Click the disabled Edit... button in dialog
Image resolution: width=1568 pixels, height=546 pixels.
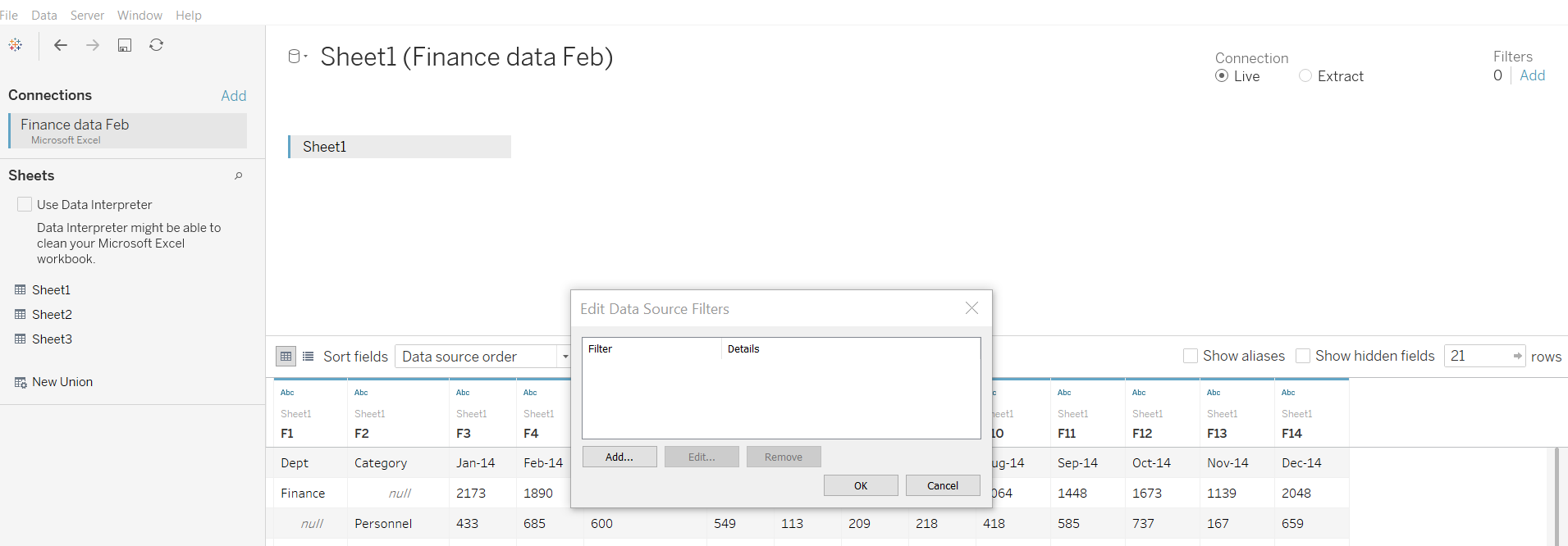pos(702,457)
